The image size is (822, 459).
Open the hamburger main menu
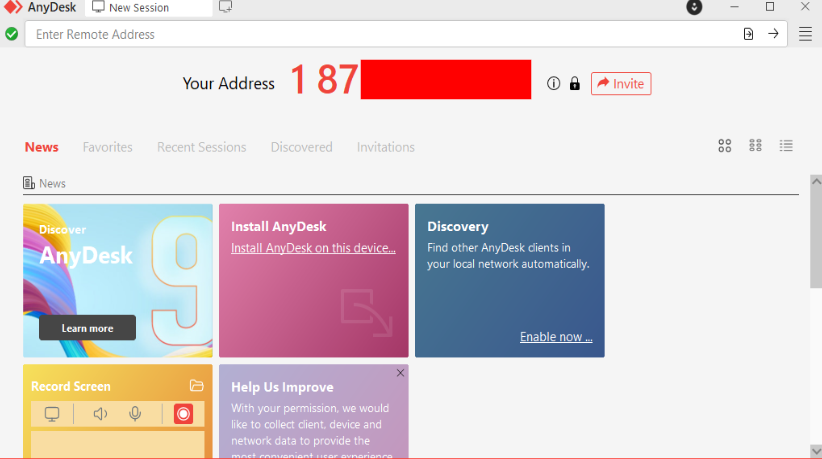coord(805,34)
